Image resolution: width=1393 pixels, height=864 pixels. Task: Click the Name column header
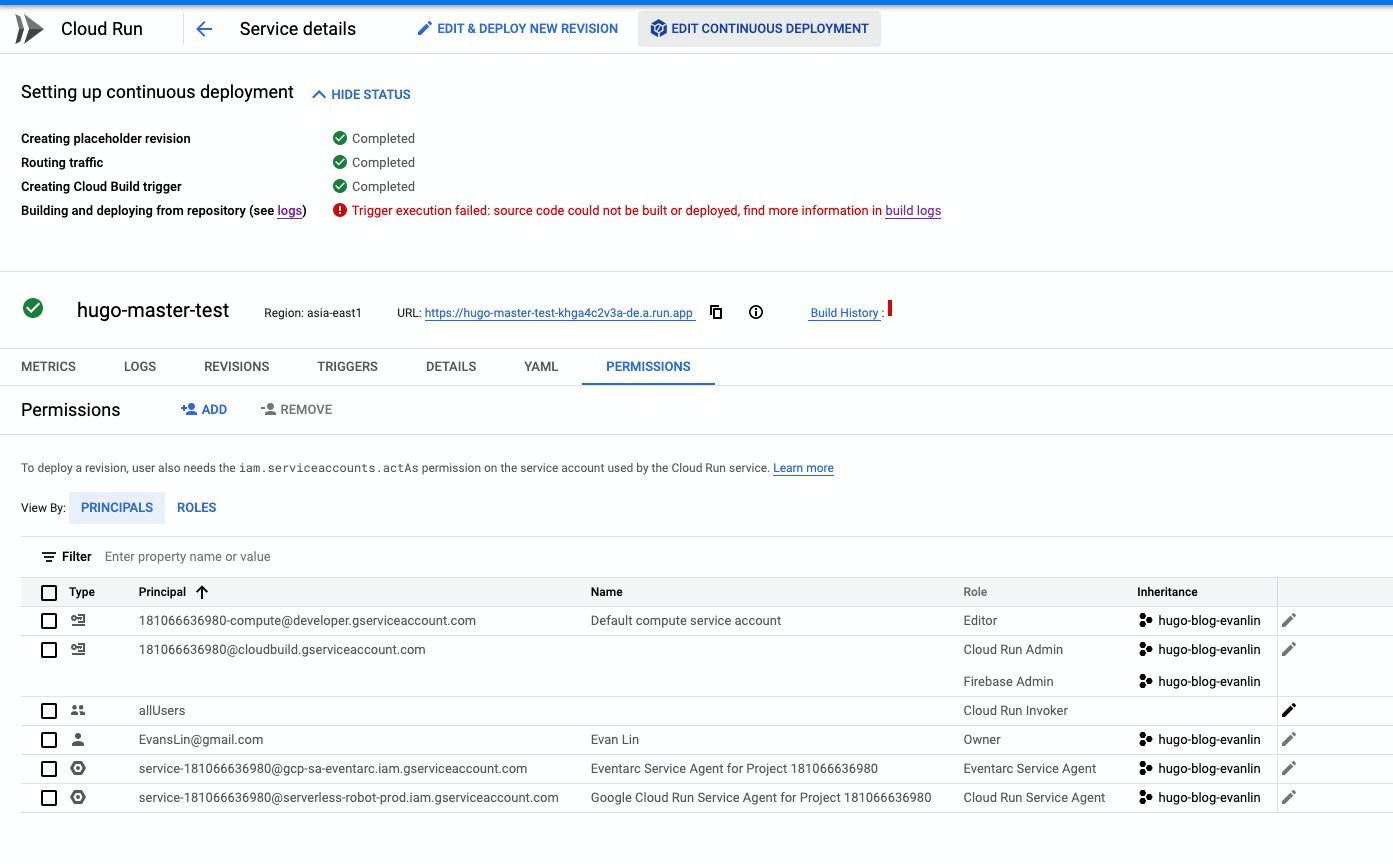pos(606,593)
